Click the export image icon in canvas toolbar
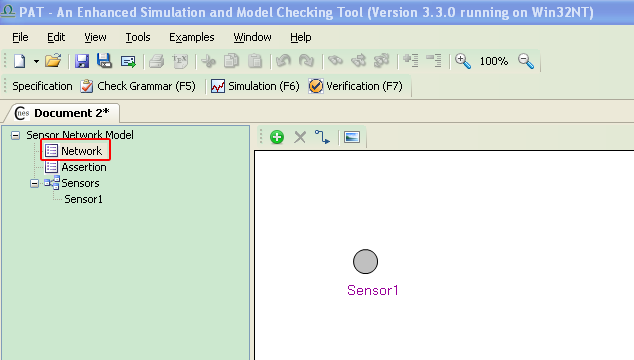 tap(352, 137)
